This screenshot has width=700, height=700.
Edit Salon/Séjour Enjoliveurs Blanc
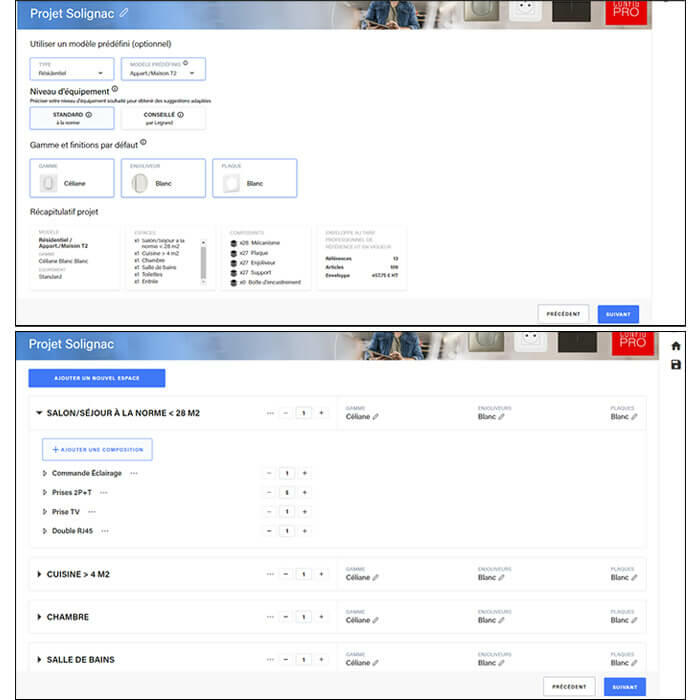click(501, 417)
